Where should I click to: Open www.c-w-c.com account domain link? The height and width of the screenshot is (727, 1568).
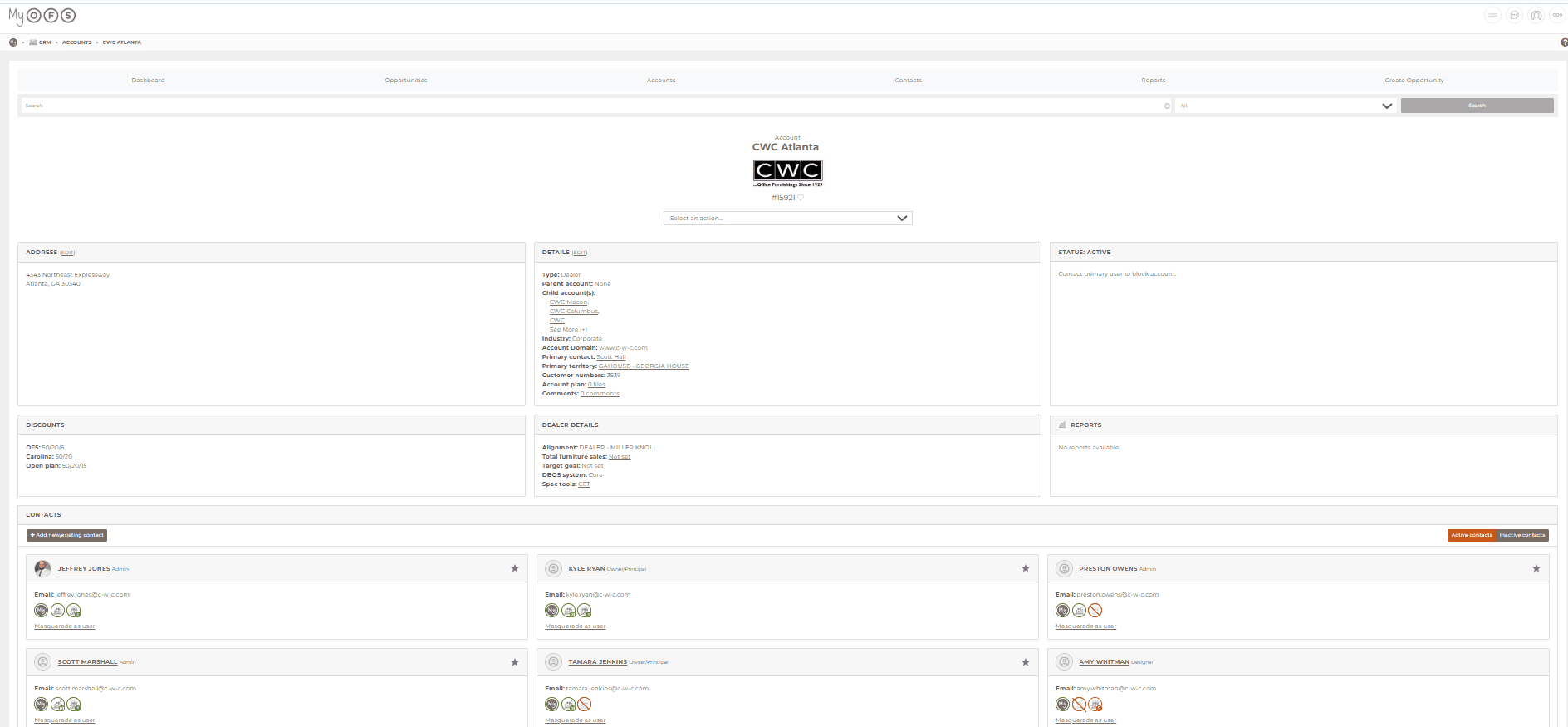click(623, 348)
